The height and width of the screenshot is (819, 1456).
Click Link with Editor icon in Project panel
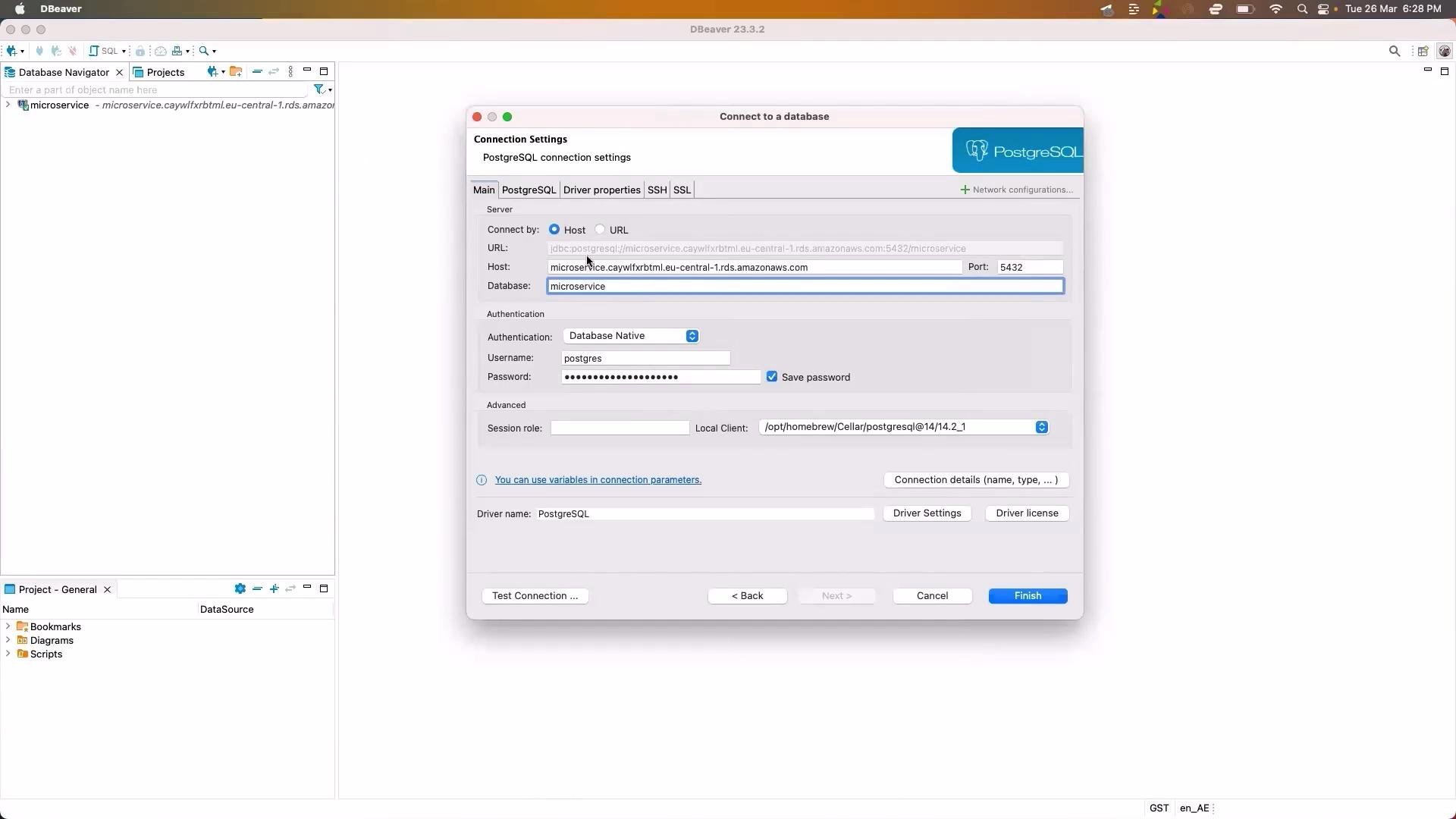(x=290, y=588)
